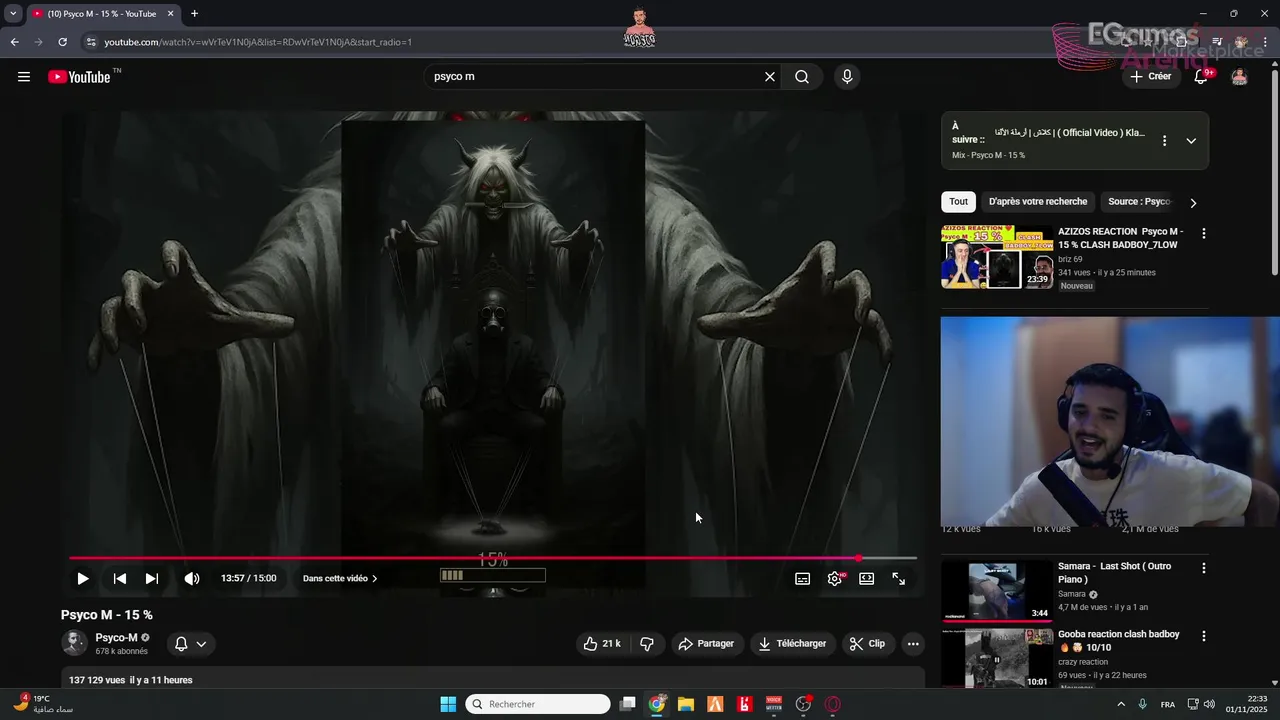Create a Clip from this video

click(868, 644)
